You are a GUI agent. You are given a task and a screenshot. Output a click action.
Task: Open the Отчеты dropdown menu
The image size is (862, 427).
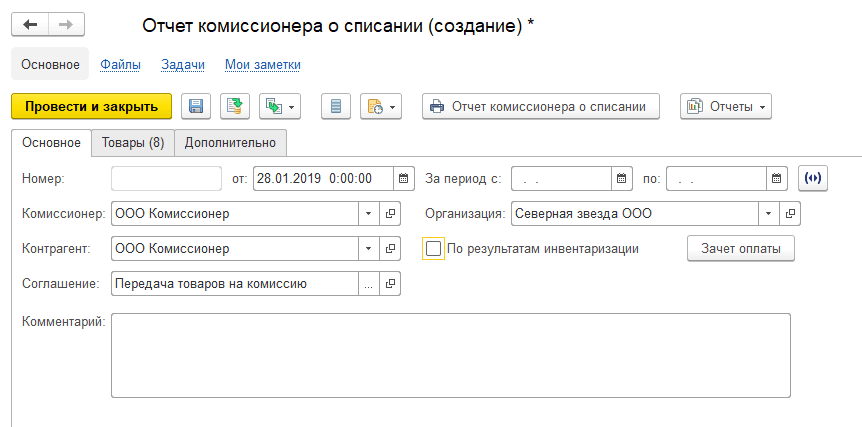tap(726, 106)
